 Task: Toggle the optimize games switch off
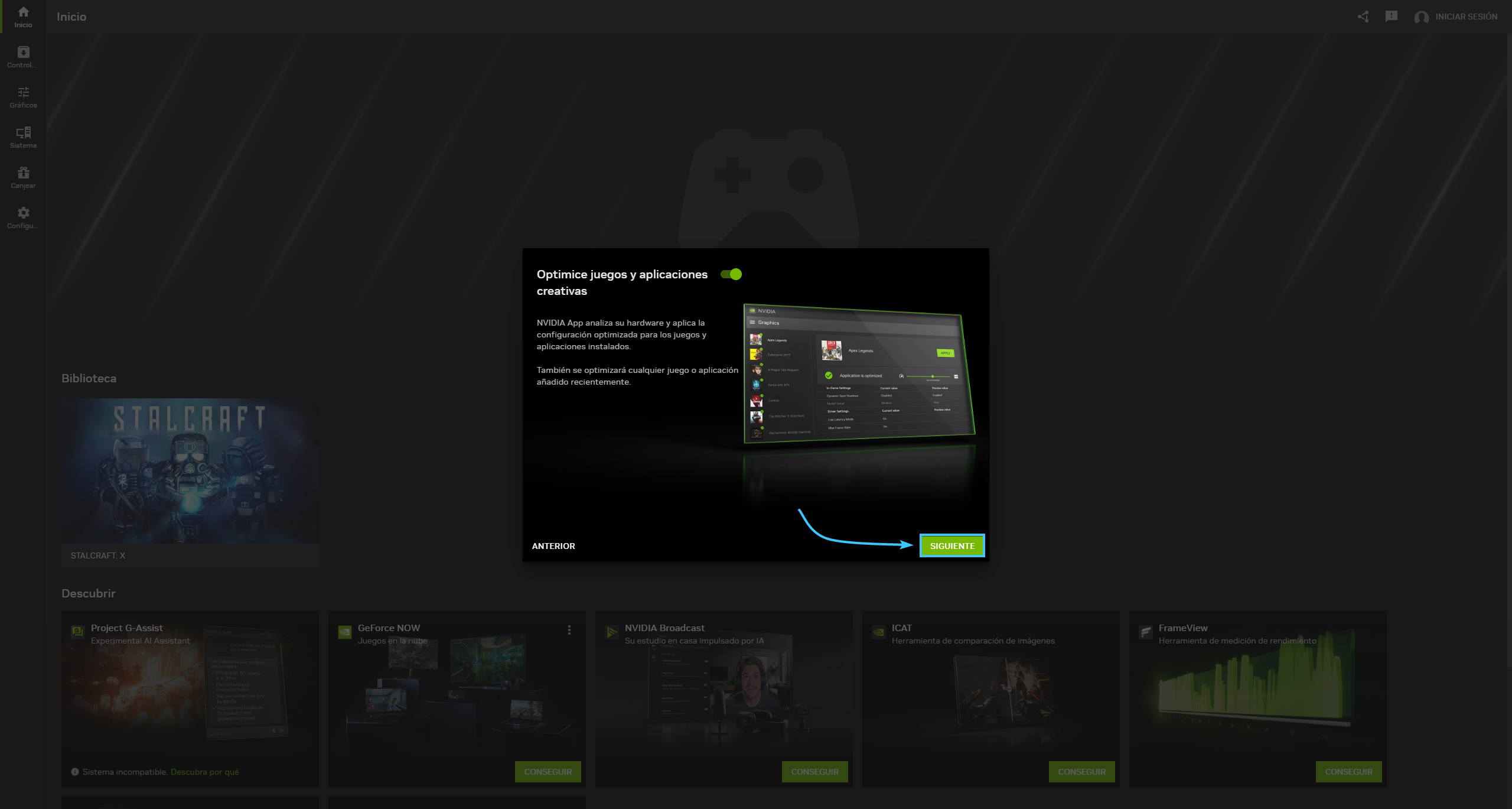[x=731, y=274]
